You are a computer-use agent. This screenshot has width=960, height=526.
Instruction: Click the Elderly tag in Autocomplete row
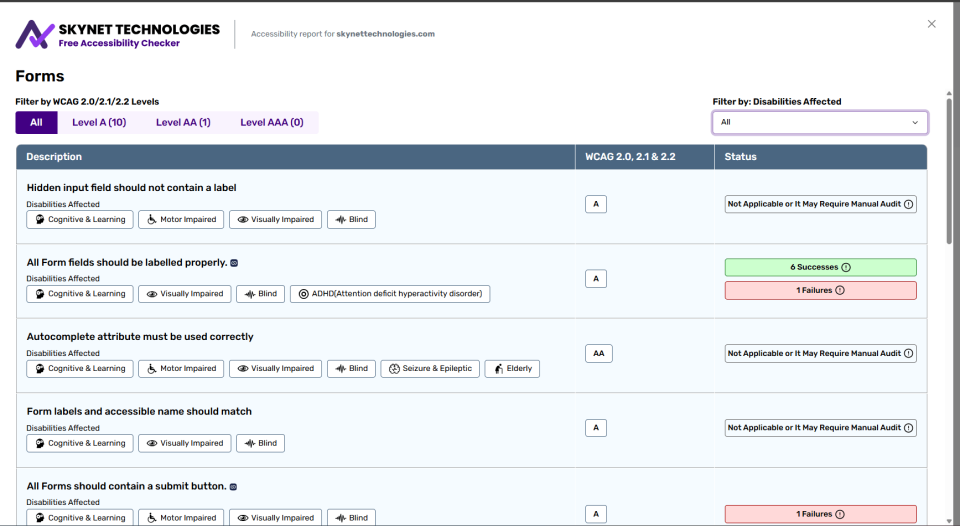click(512, 369)
